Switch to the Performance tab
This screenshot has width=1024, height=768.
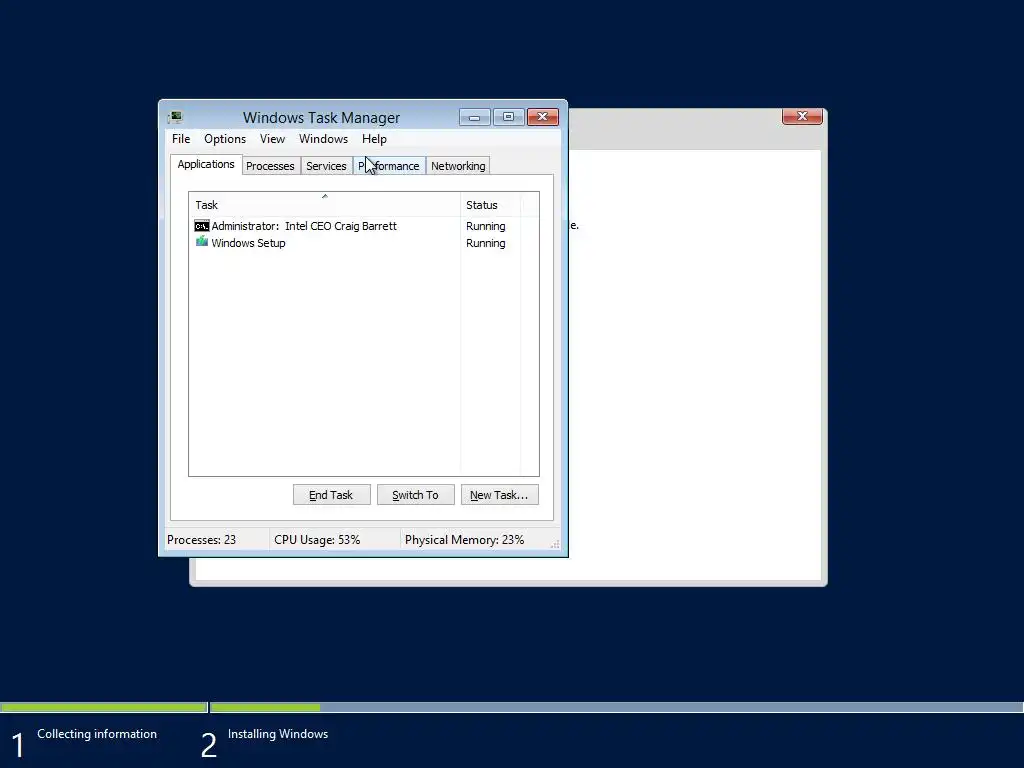click(x=389, y=166)
